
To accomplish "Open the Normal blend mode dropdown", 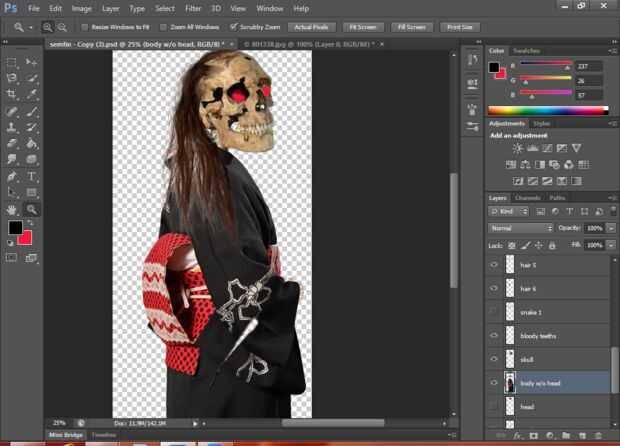I will pos(520,228).
